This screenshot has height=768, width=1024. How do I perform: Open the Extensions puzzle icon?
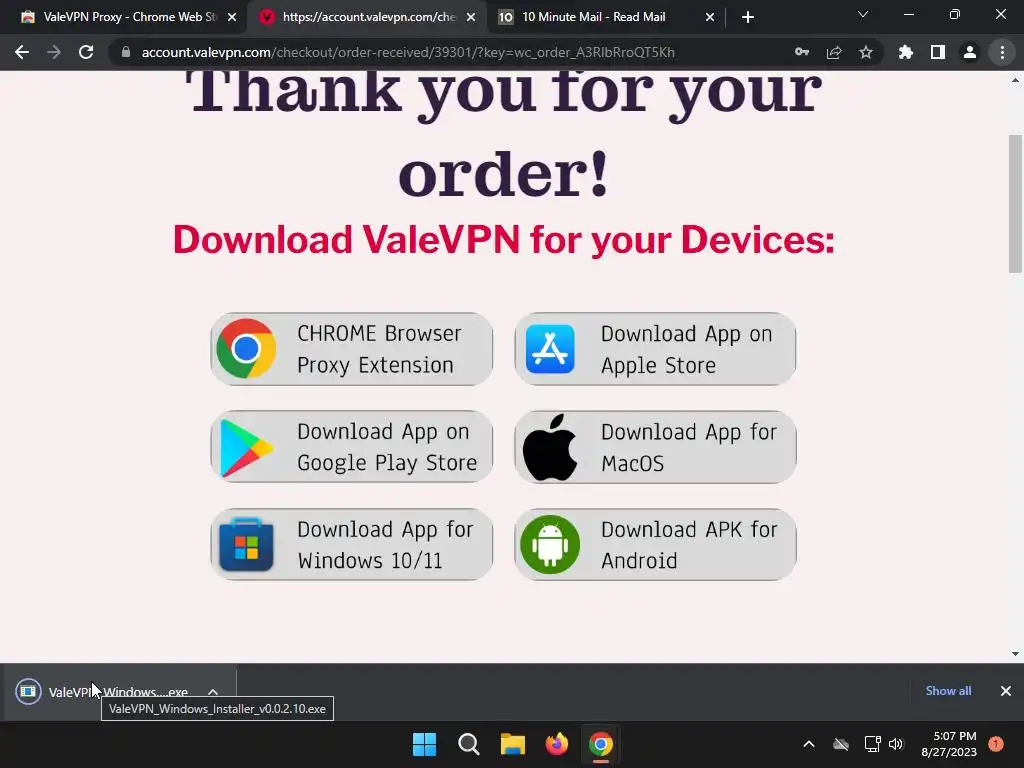tap(906, 52)
